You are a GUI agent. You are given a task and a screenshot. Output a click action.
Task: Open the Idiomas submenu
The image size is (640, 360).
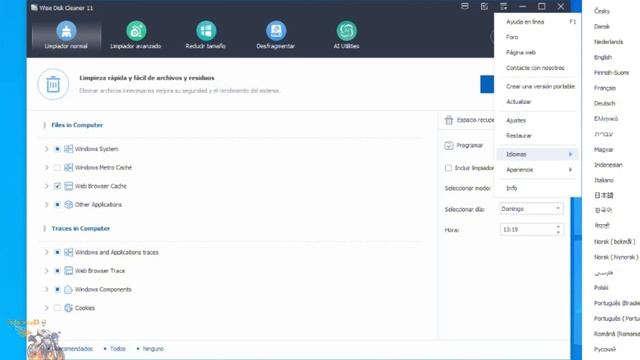click(537, 154)
